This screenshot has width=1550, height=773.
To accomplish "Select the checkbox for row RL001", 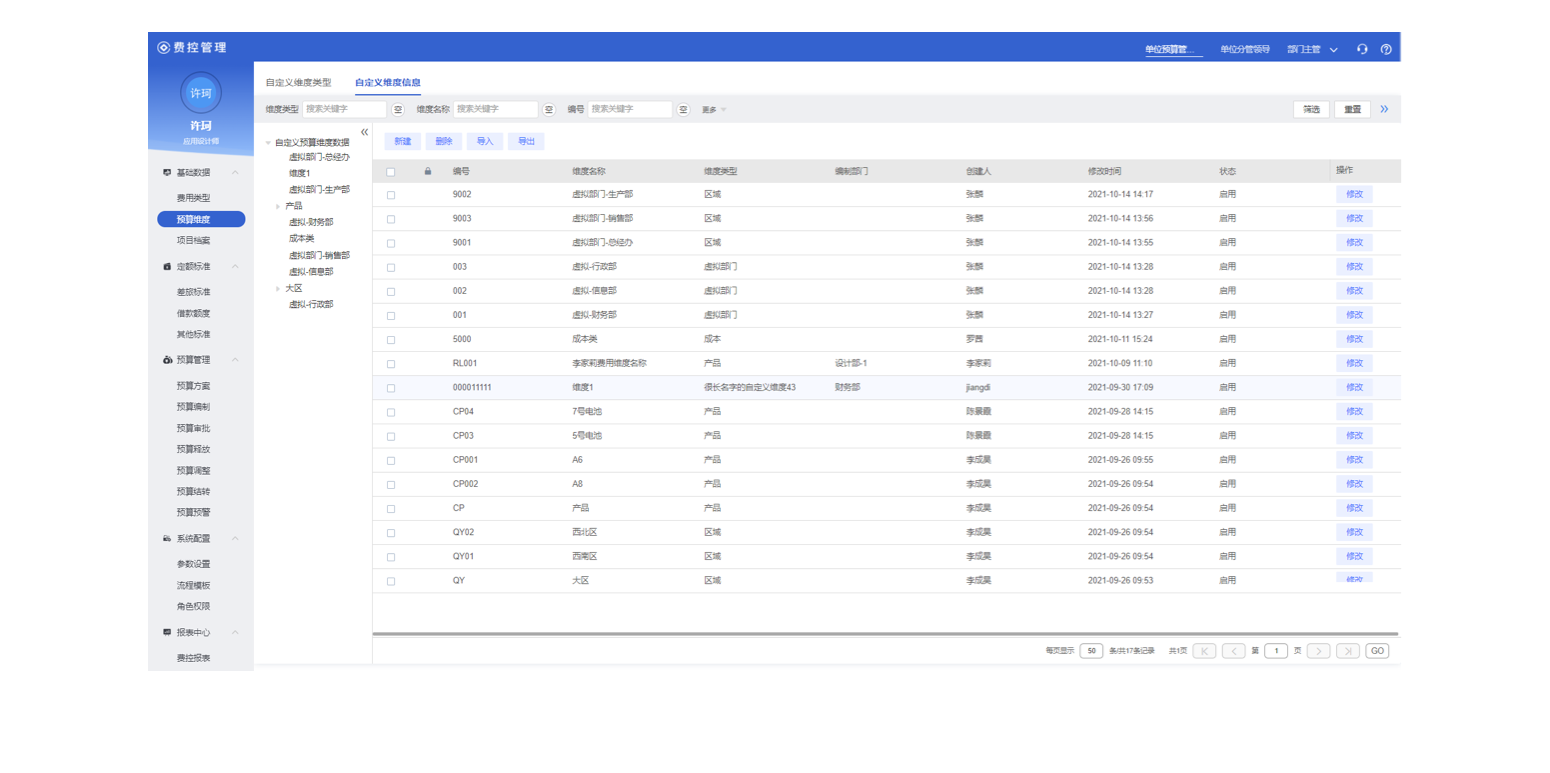I will point(391,364).
